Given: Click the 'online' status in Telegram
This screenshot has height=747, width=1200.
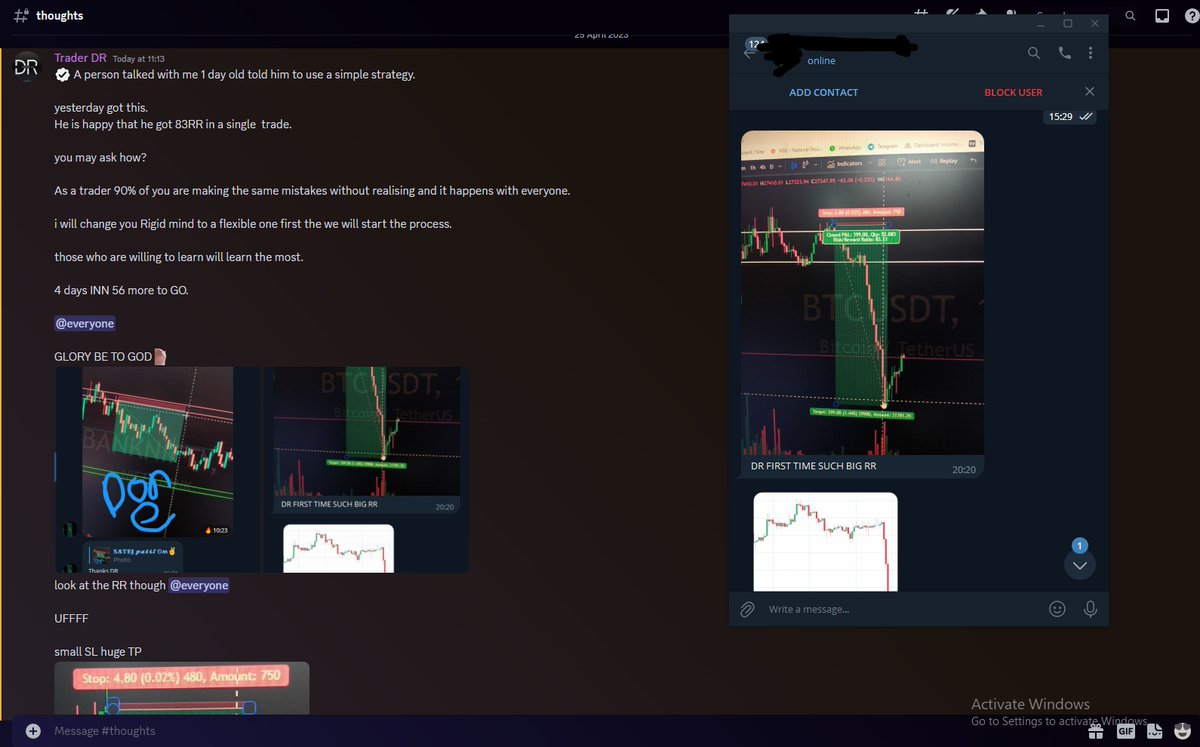Looking at the screenshot, I should (821, 61).
